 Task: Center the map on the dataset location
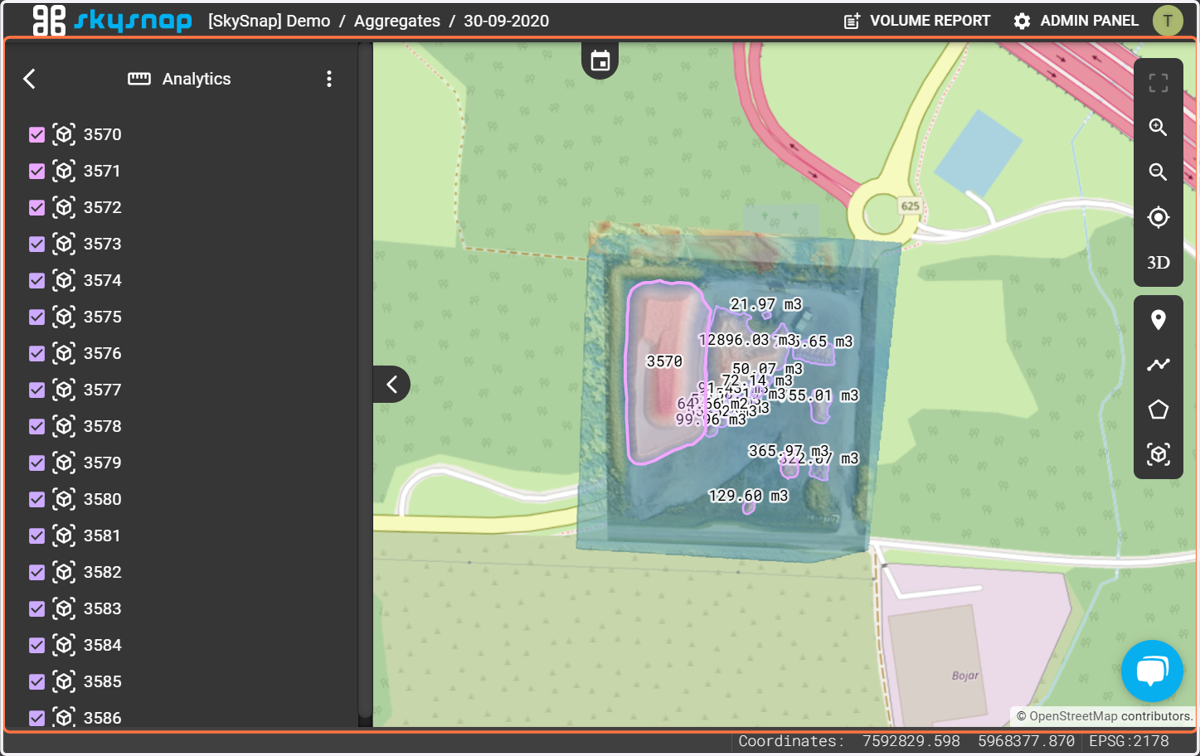pos(1158,217)
